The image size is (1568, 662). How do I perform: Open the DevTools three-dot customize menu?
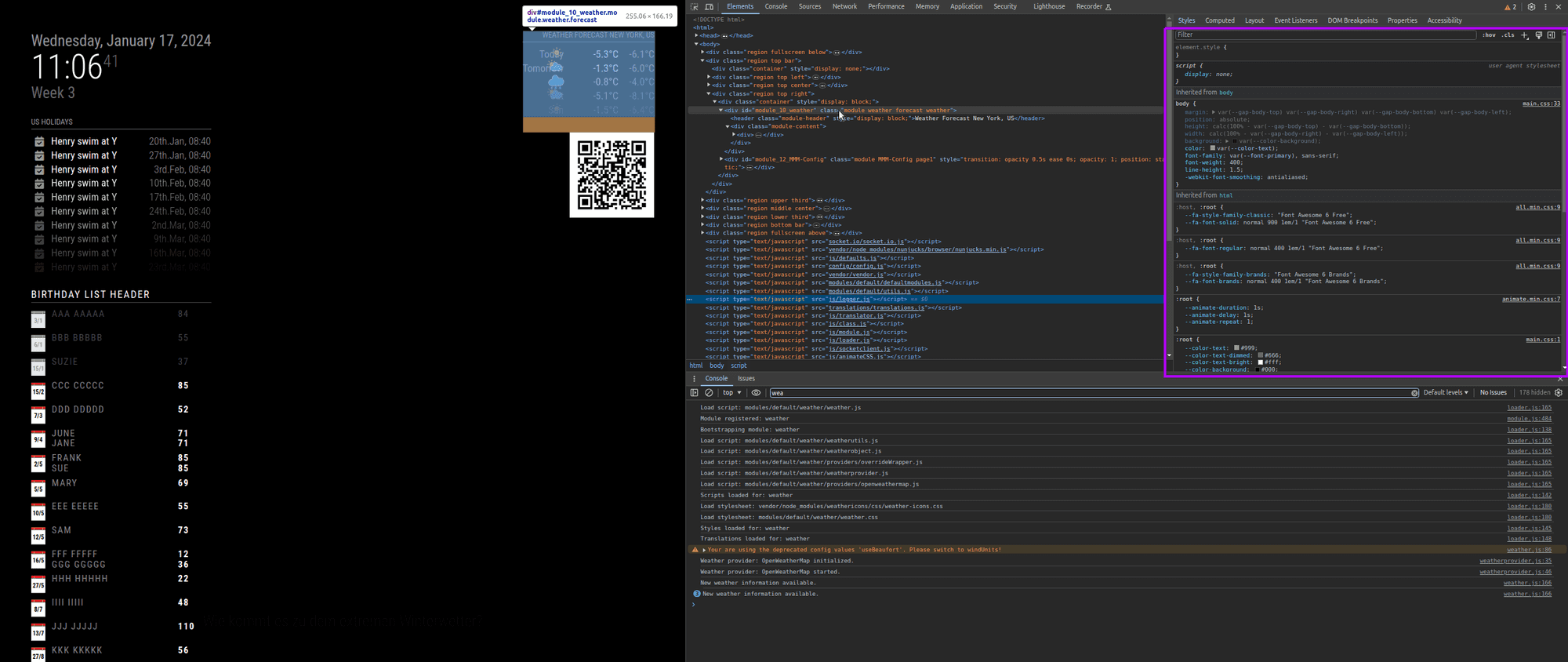(x=1545, y=6)
